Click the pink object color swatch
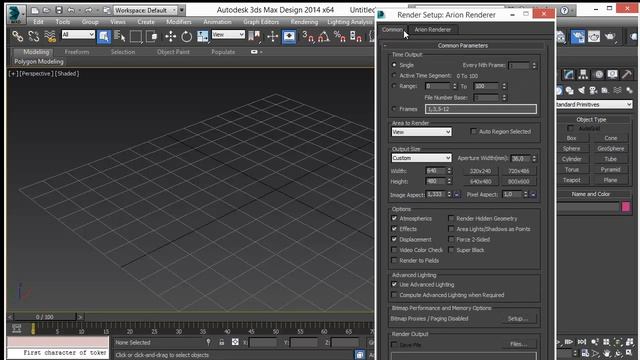 click(626, 207)
